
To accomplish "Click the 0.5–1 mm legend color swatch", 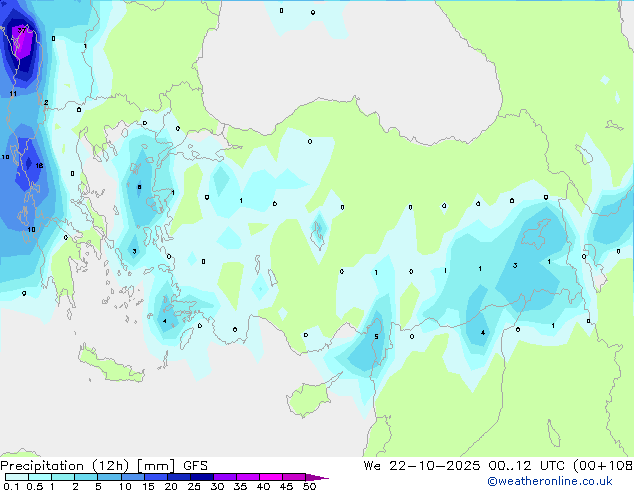I will [x=40, y=477].
